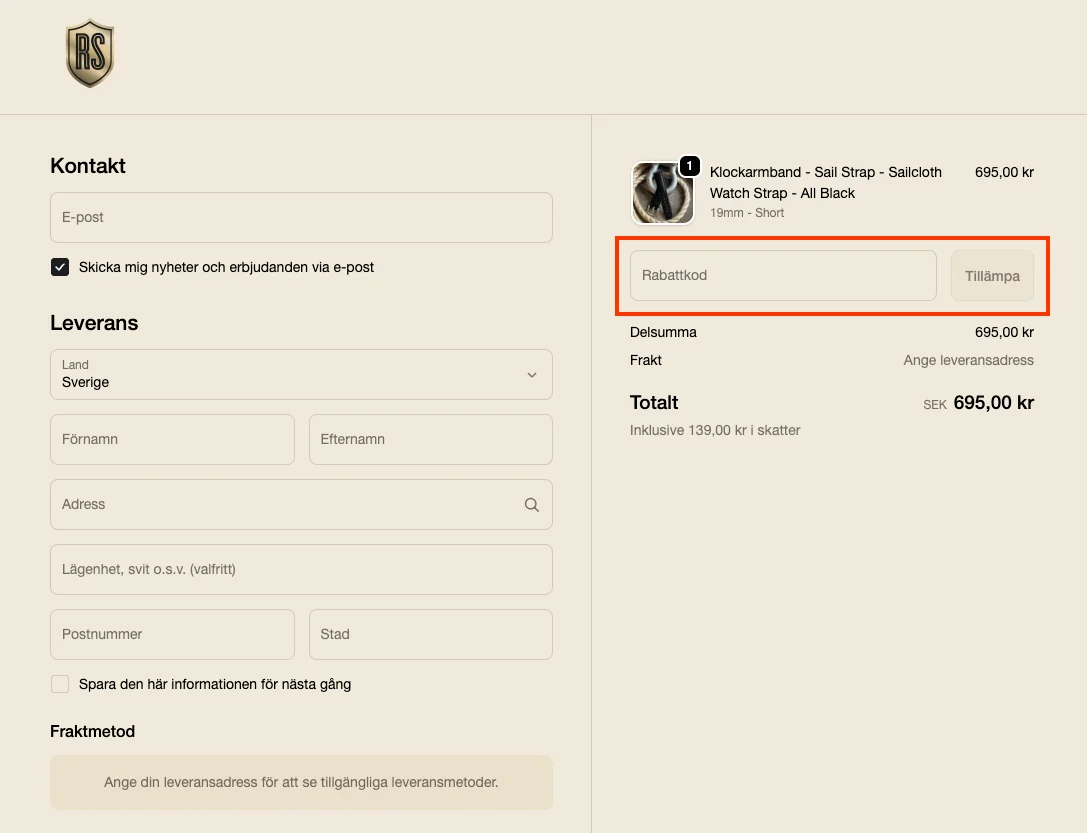Enable saving this information for next time
Screen dimensions: 1087x833
coord(60,684)
